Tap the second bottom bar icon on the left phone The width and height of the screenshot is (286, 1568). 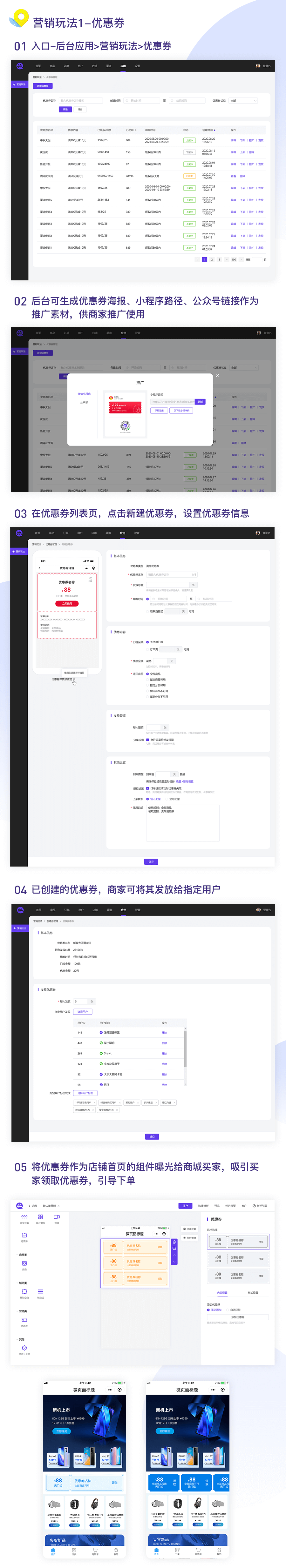(74, 1551)
